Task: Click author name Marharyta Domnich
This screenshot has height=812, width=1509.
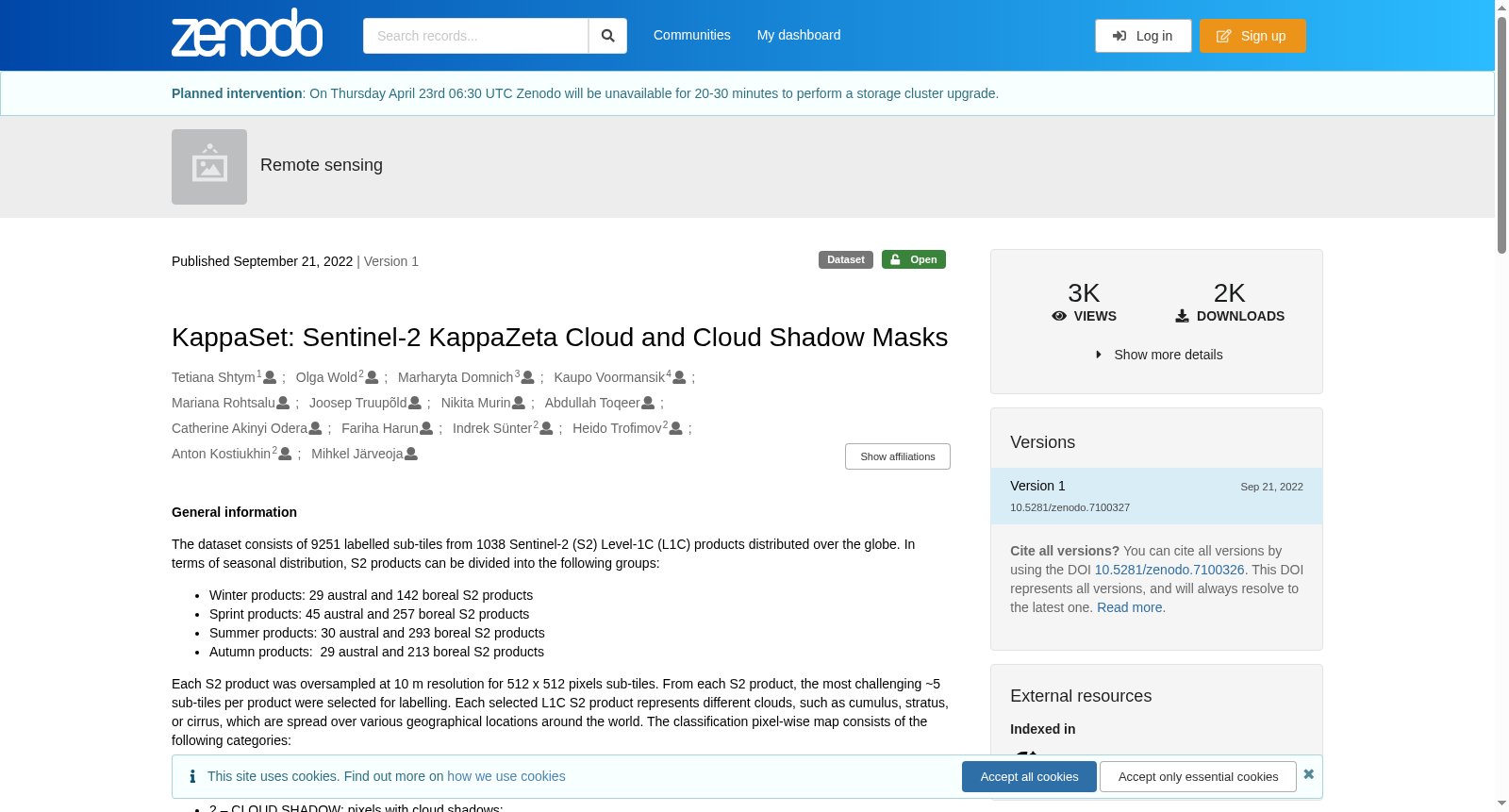Action: [x=456, y=377]
